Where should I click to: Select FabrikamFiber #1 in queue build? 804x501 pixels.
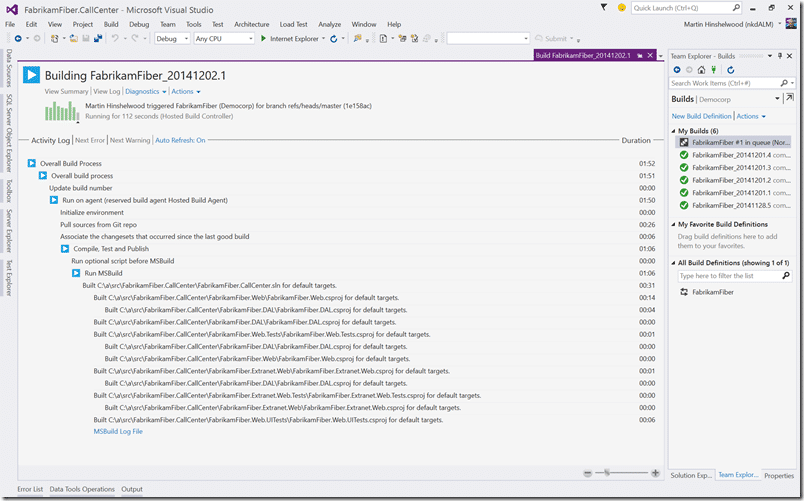(x=734, y=143)
